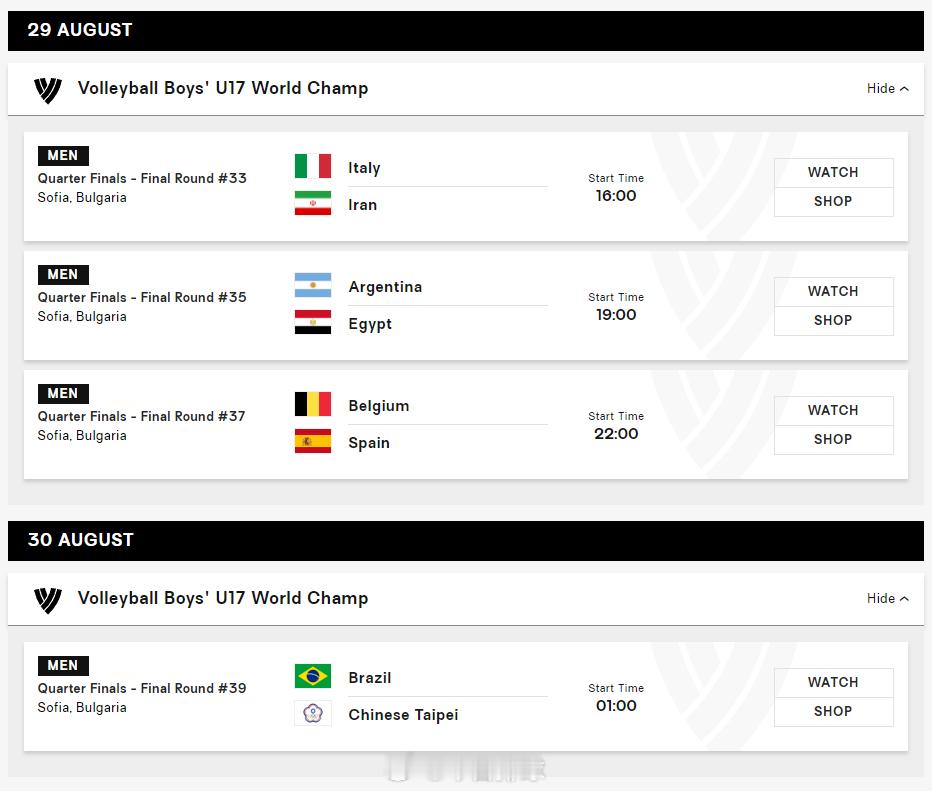Screen dimensions: 932x791
Task: Watch the Brazil vs Chinese Taipei match
Action: point(833,682)
